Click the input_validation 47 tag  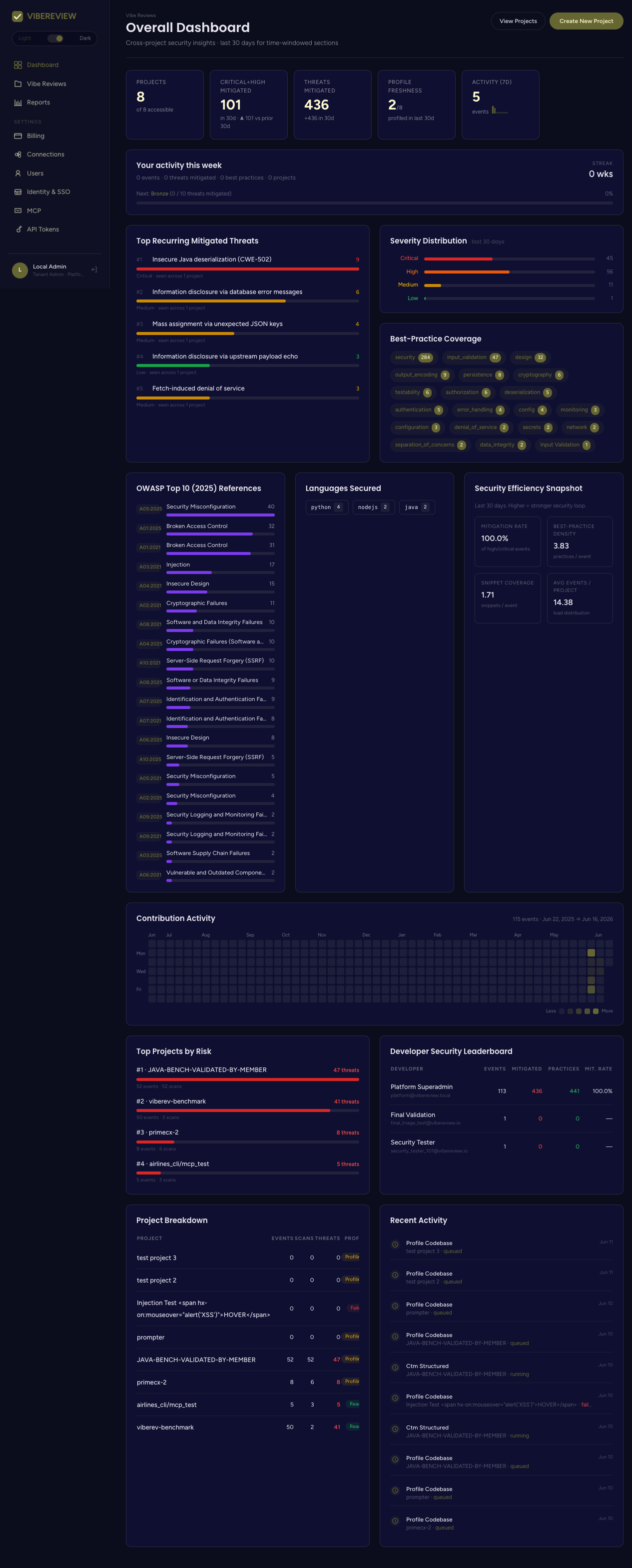pyautogui.click(x=473, y=357)
